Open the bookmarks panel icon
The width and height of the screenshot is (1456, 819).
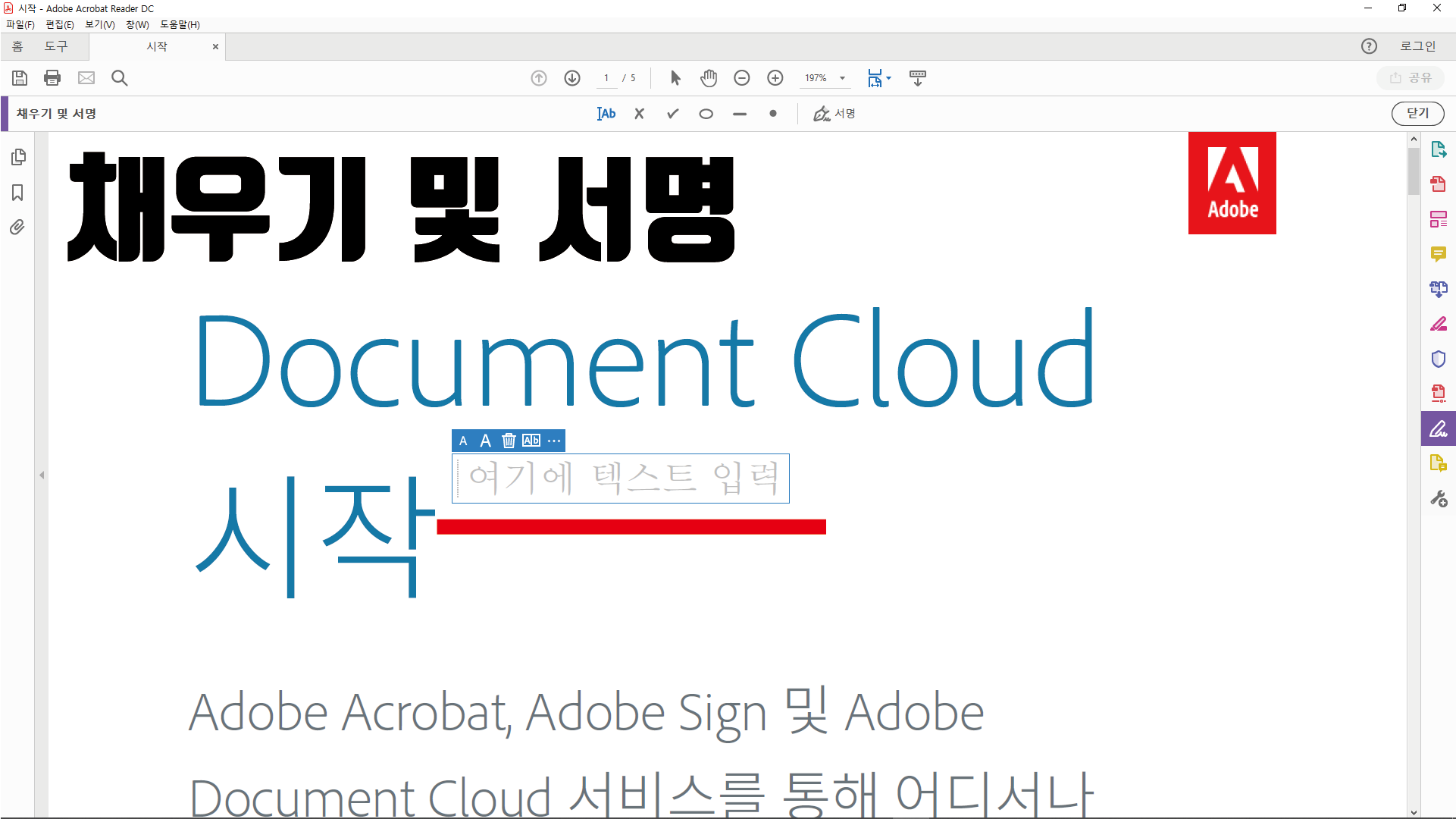click(17, 193)
